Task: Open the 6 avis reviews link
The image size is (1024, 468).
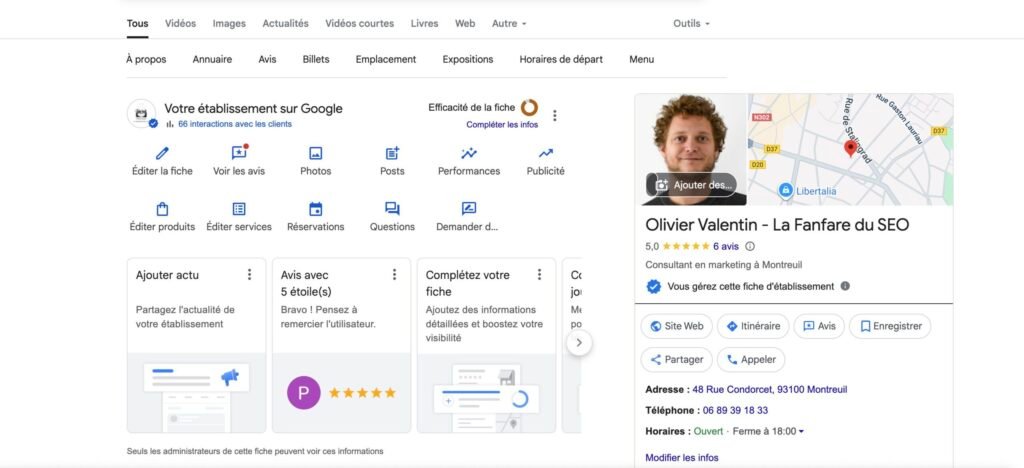Action: [x=726, y=247]
